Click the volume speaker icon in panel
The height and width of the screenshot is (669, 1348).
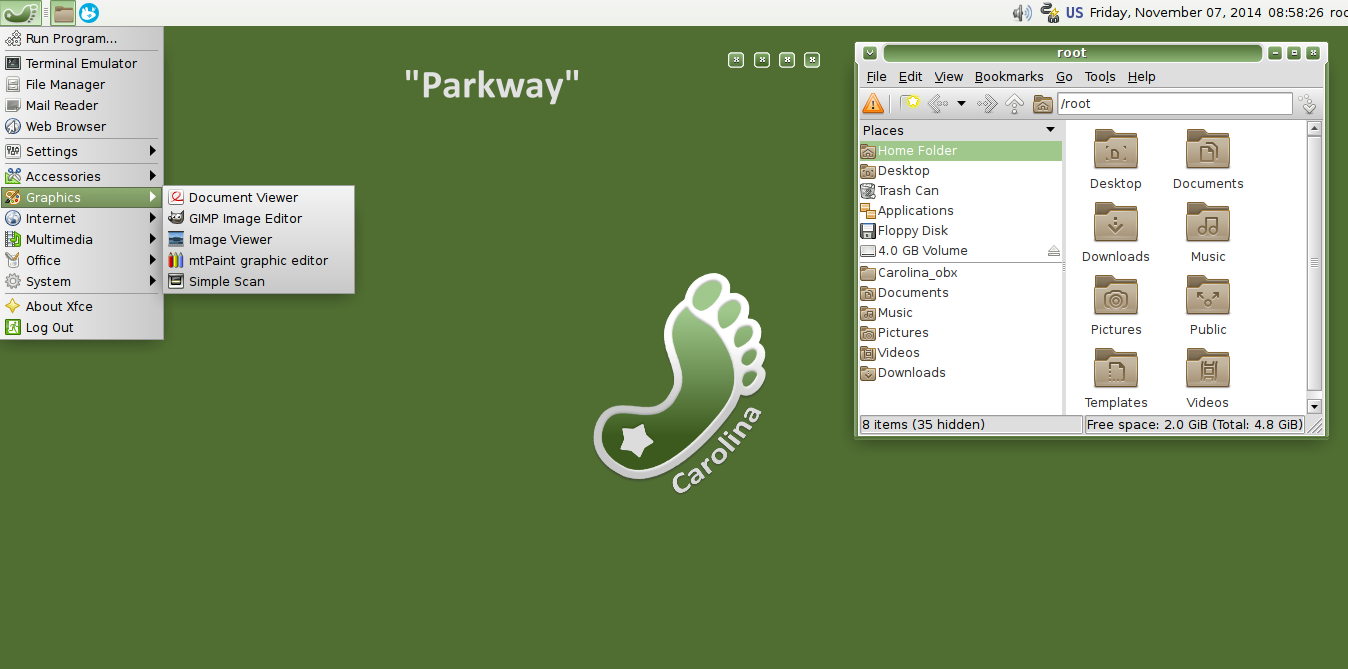coord(1021,13)
